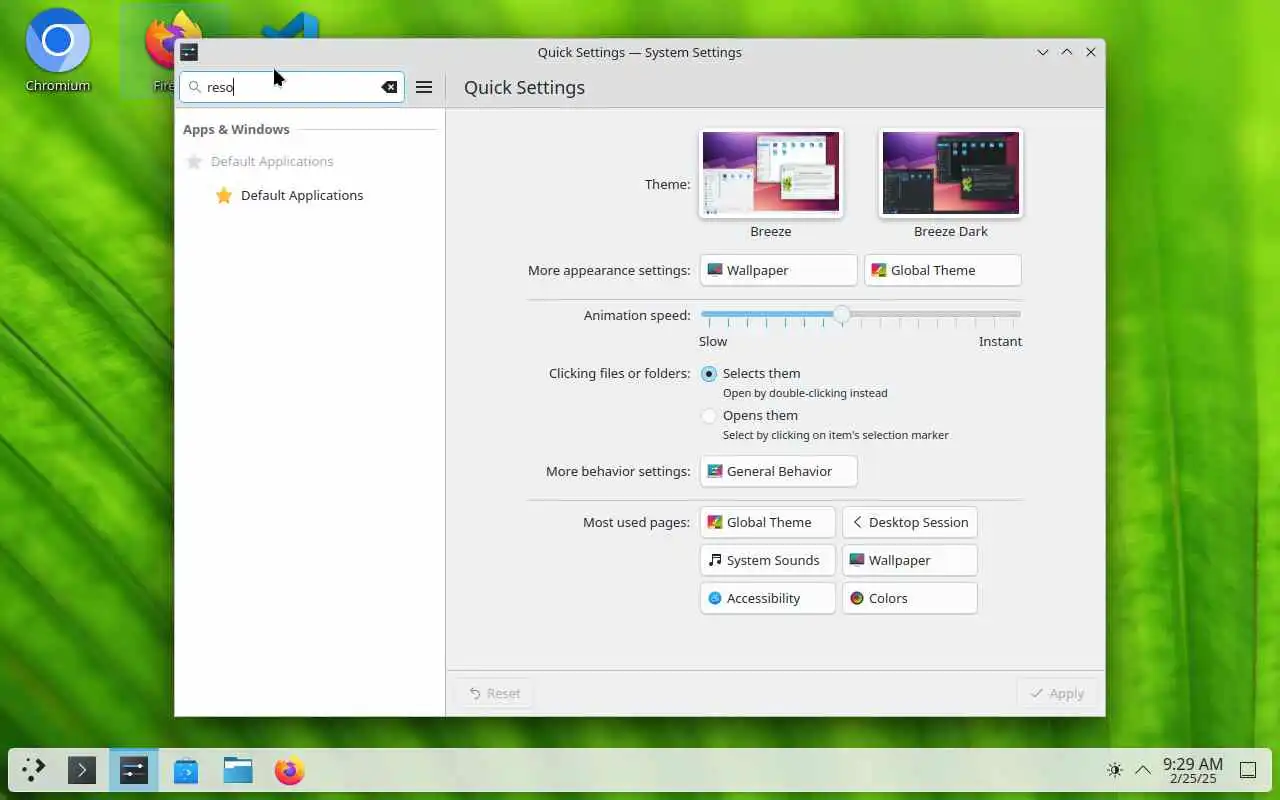Click System Settings taskbar icon
The height and width of the screenshot is (800, 1280).
pos(134,770)
